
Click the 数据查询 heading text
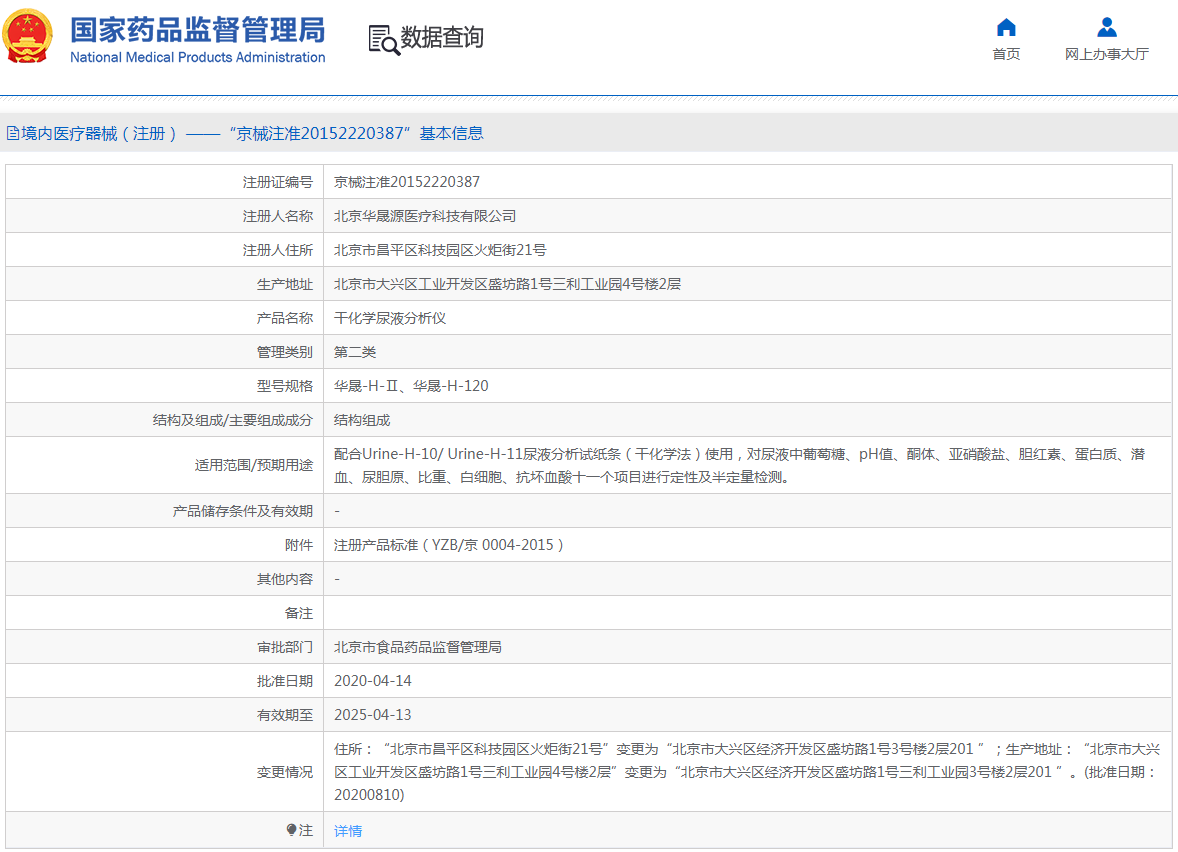(x=442, y=37)
